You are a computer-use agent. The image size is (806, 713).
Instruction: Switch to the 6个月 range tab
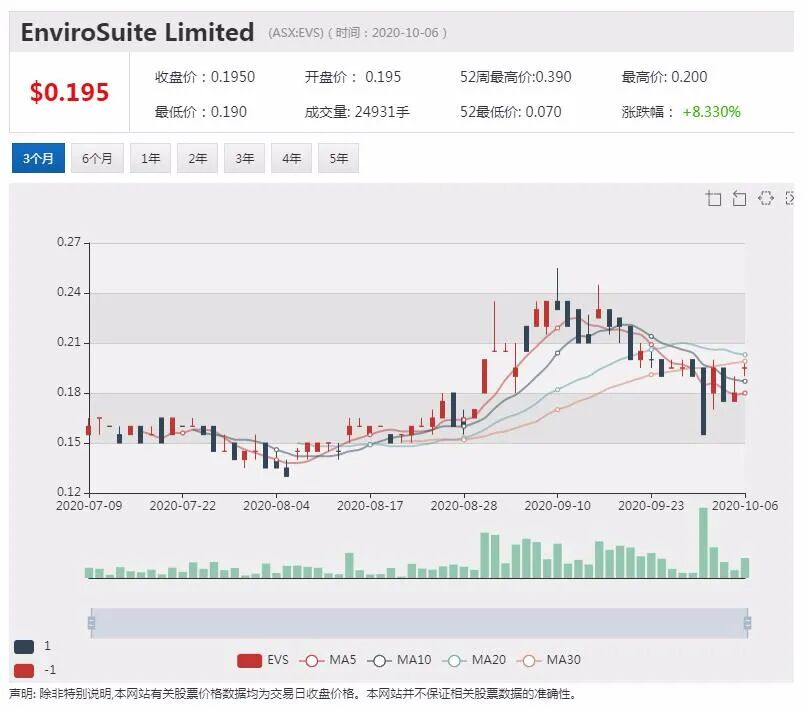click(x=97, y=158)
